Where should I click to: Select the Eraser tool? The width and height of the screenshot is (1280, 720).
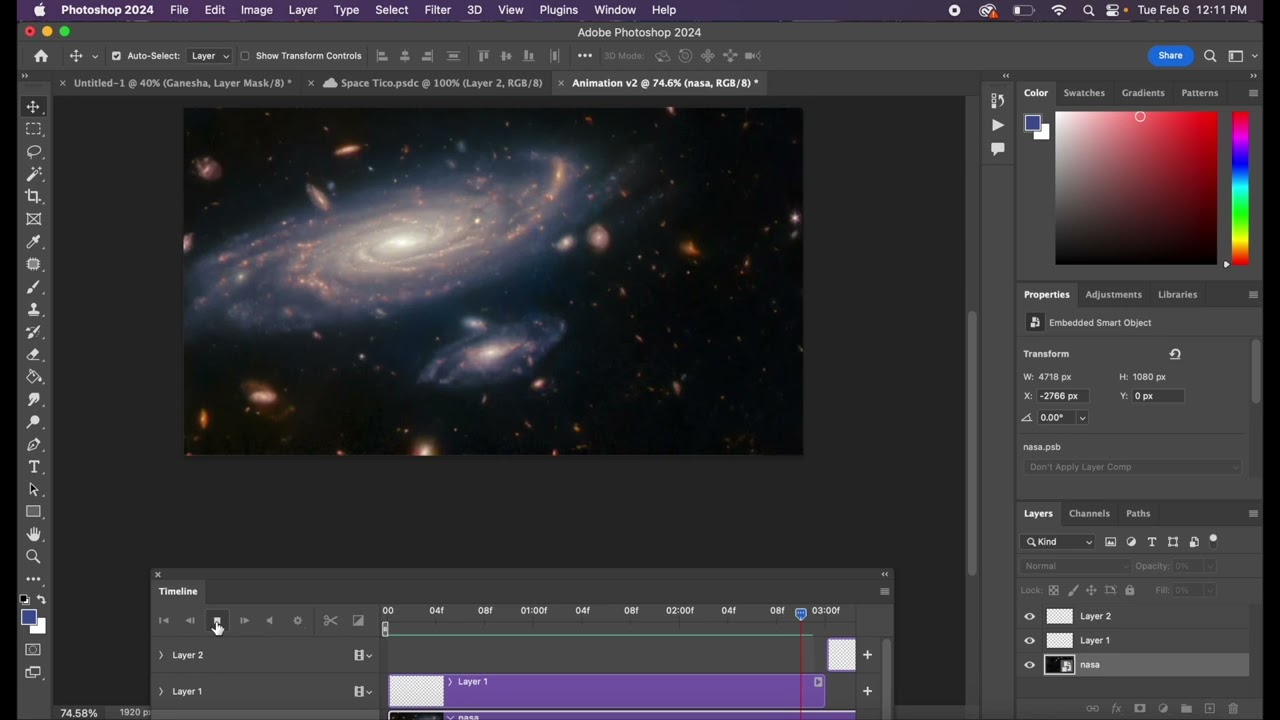(x=33, y=355)
